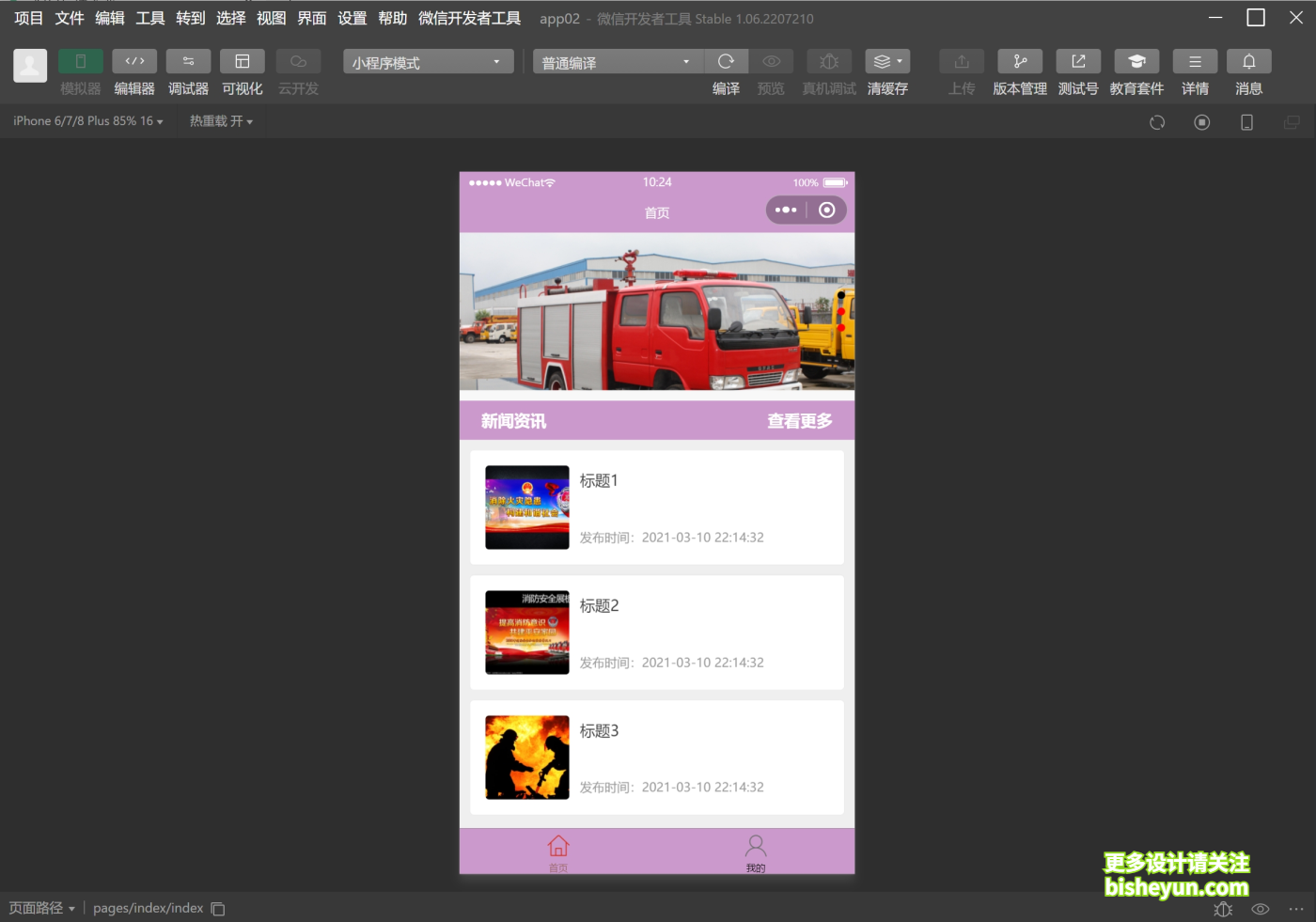Open the 设置 menu

click(352, 18)
